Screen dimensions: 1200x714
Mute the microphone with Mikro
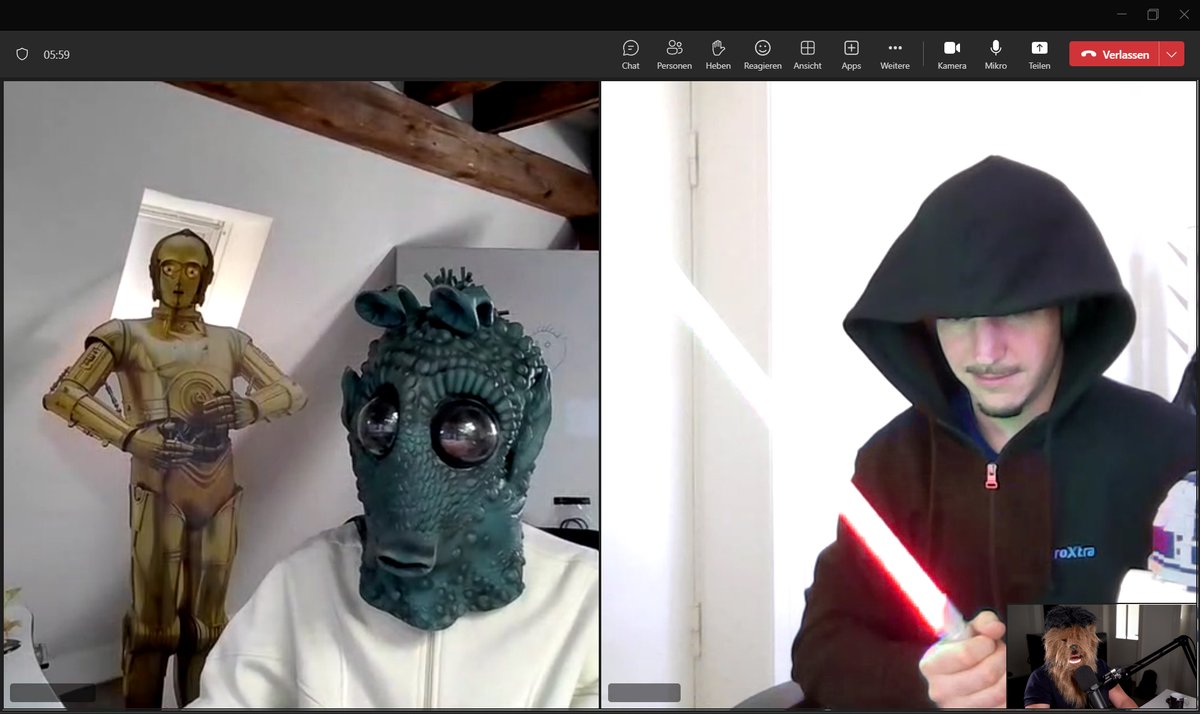point(995,55)
